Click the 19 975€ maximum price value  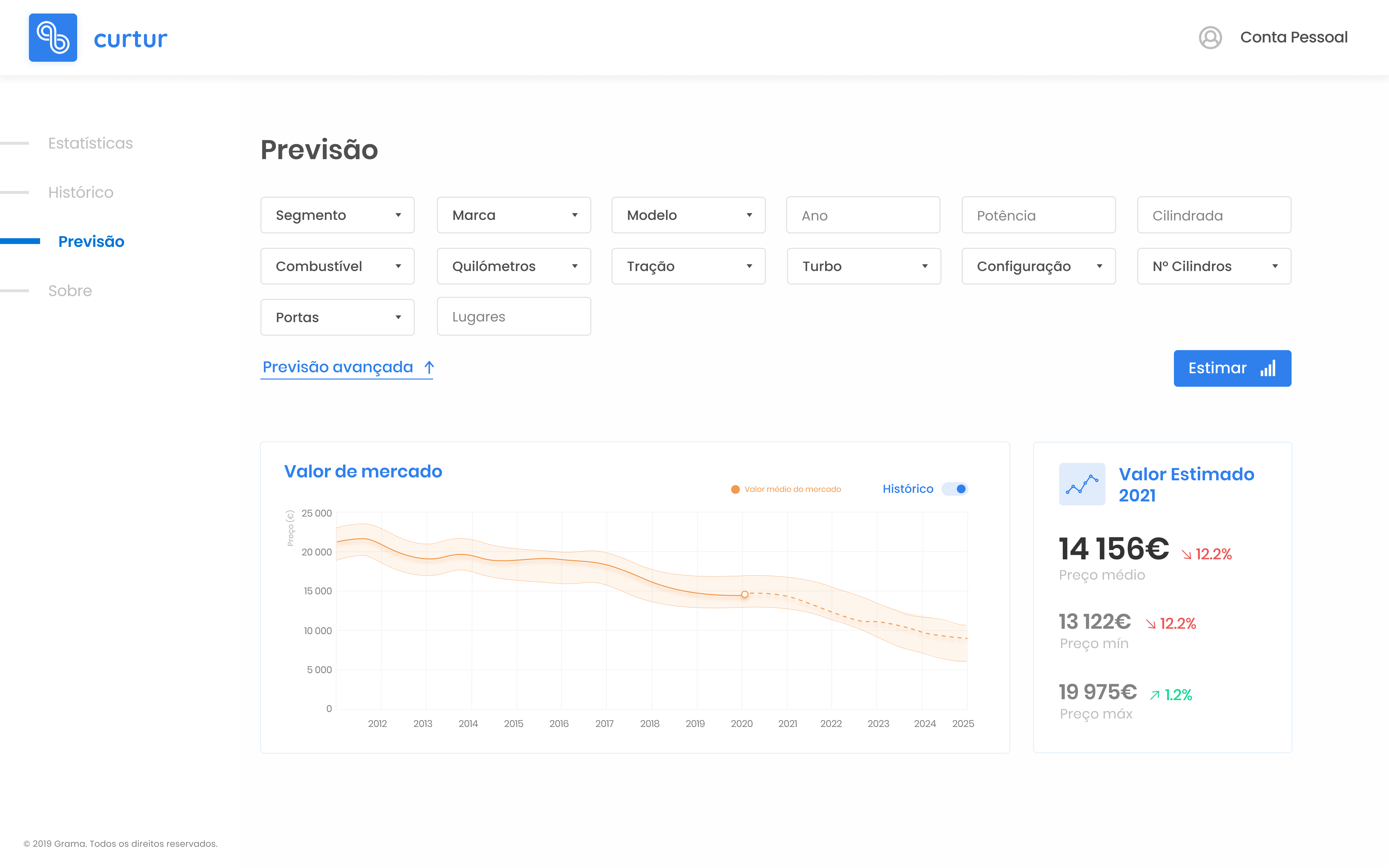pos(1097,692)
